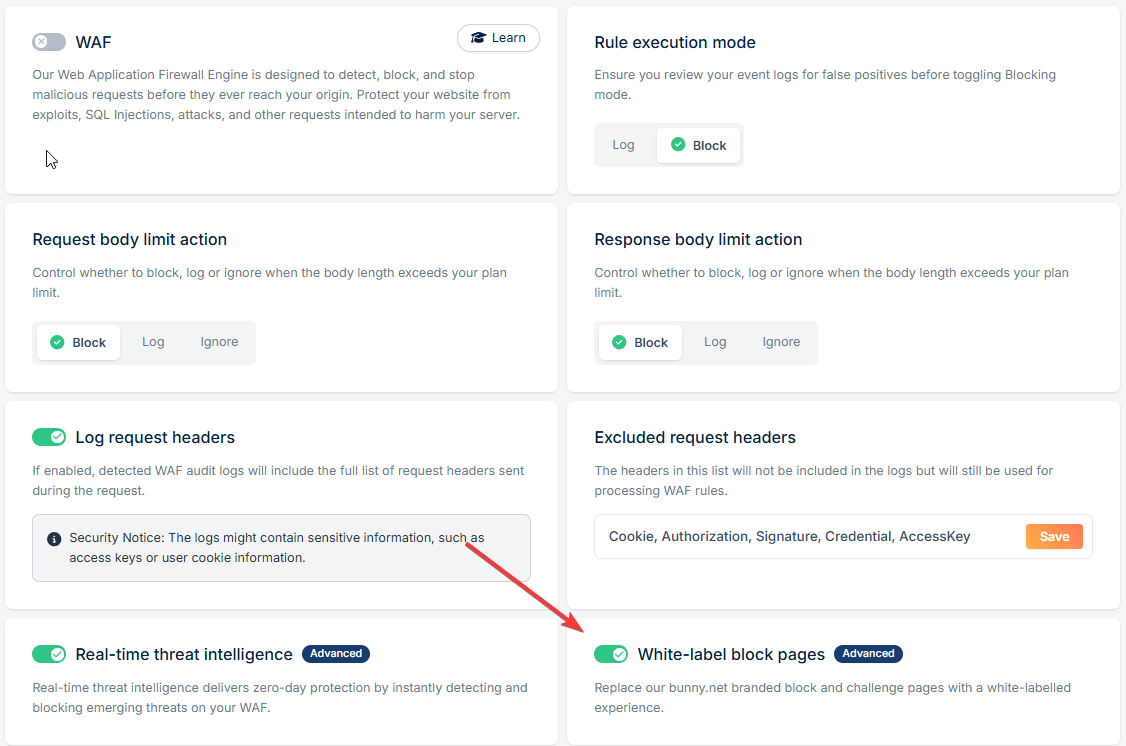Enable the WAF toggle switch

(x=49, y=42)
